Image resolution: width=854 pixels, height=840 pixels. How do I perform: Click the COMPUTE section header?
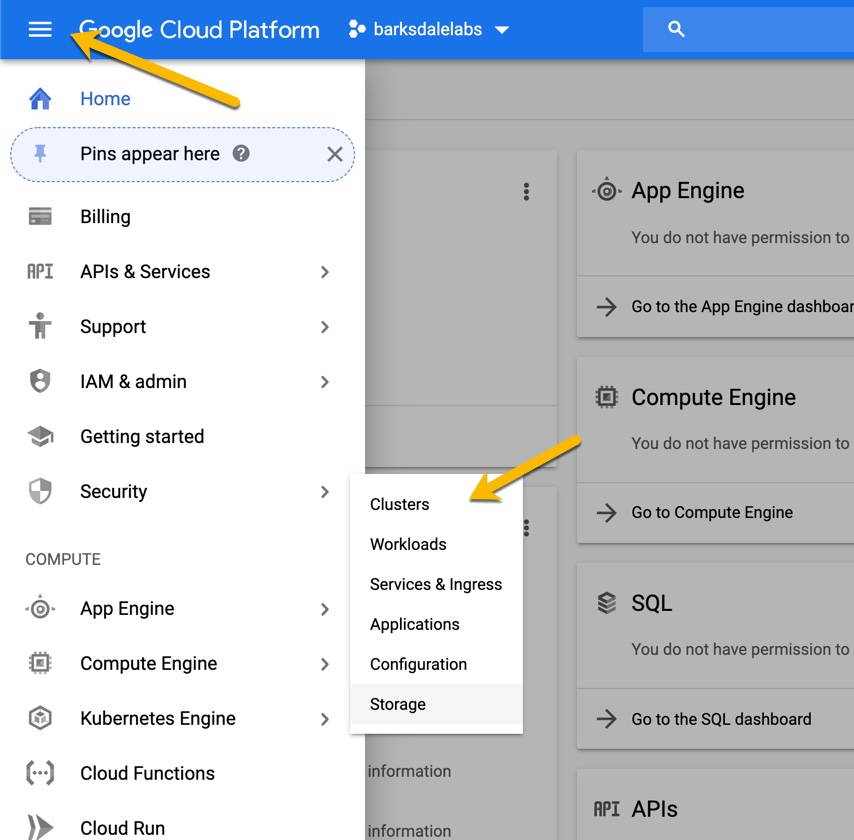tap(63, 559)
